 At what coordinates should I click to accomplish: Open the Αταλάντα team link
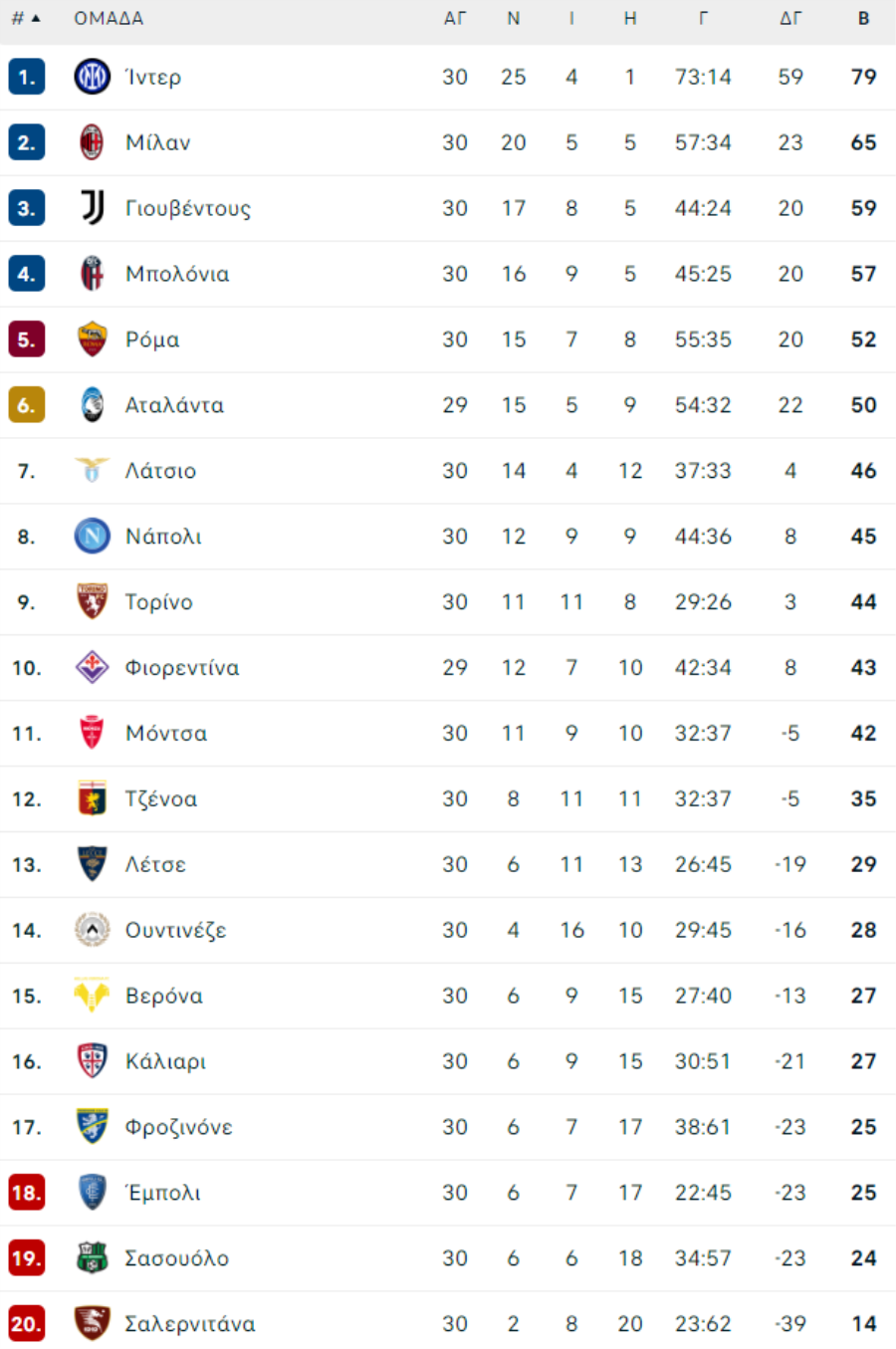174,405
